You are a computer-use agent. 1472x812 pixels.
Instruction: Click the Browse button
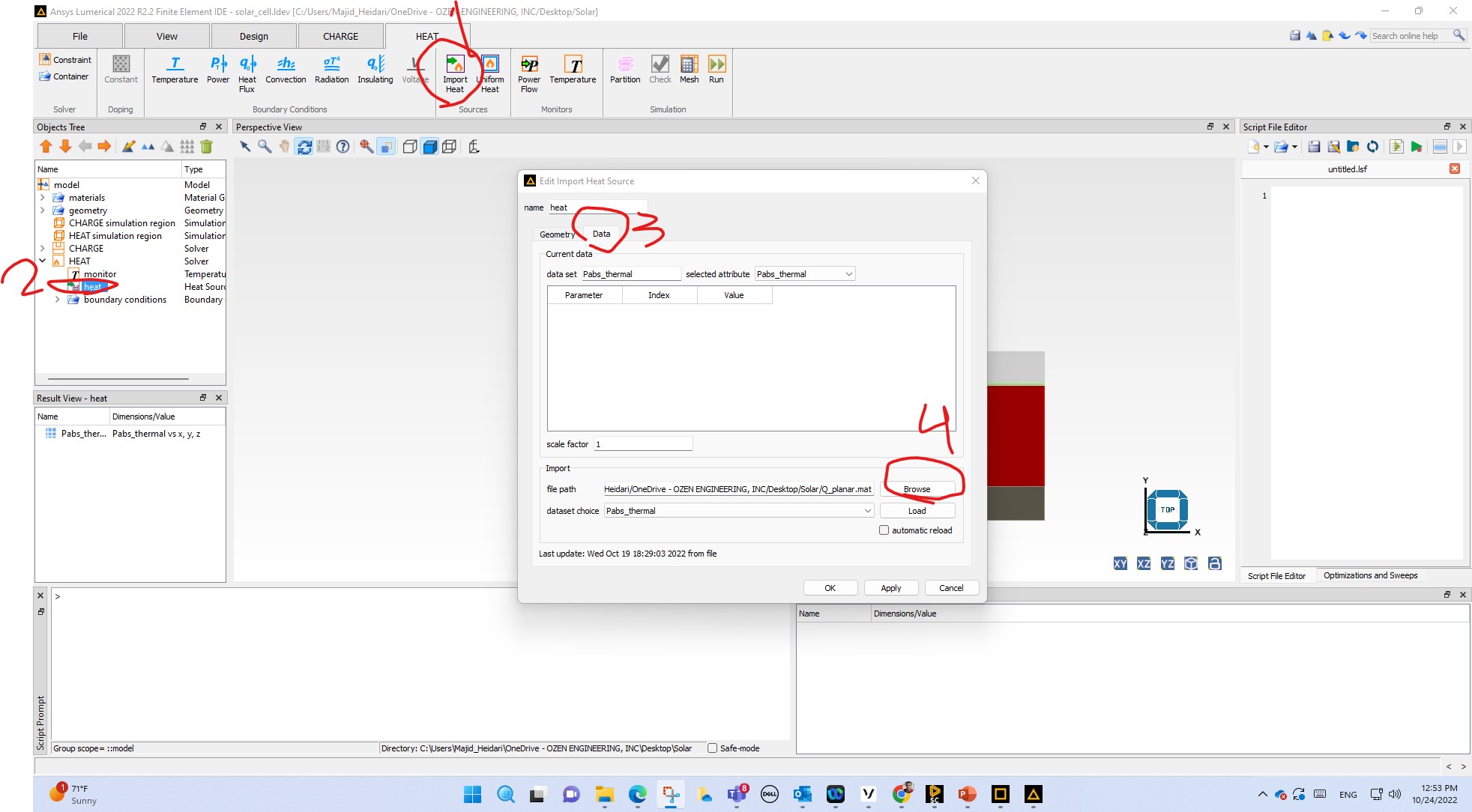coord(917,489)
